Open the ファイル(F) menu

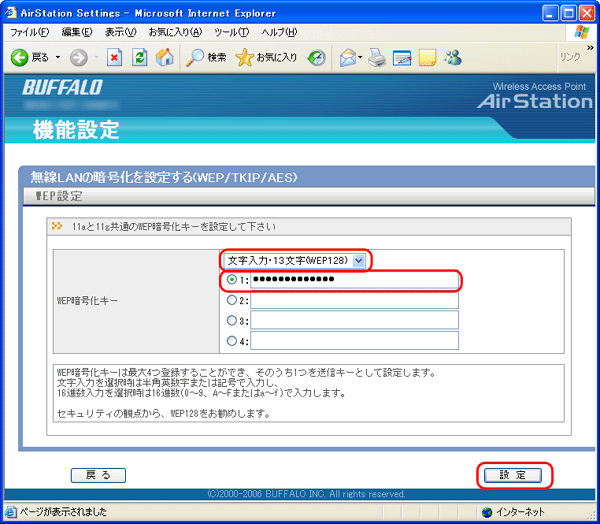(x=29, y=33)
